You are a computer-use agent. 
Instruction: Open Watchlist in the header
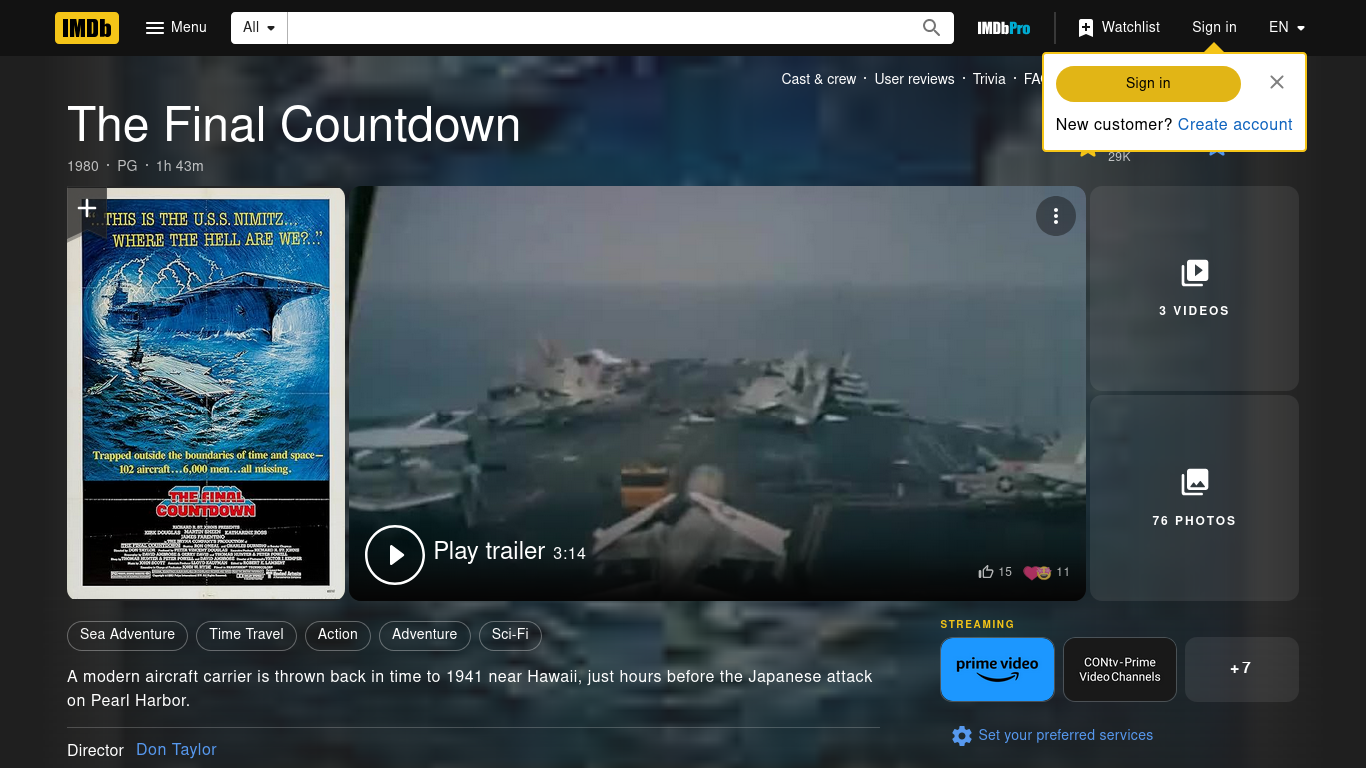(1119, 28)
